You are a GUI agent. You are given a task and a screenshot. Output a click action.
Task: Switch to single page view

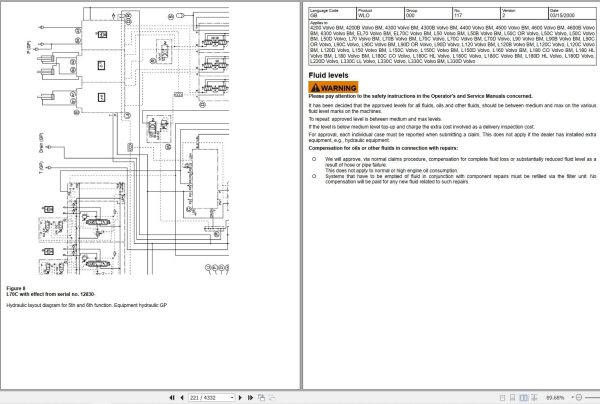[503, 398]
